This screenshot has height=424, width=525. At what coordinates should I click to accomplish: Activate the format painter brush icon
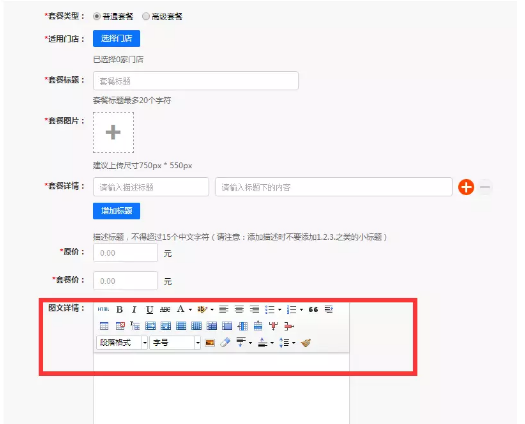[306, 342]
